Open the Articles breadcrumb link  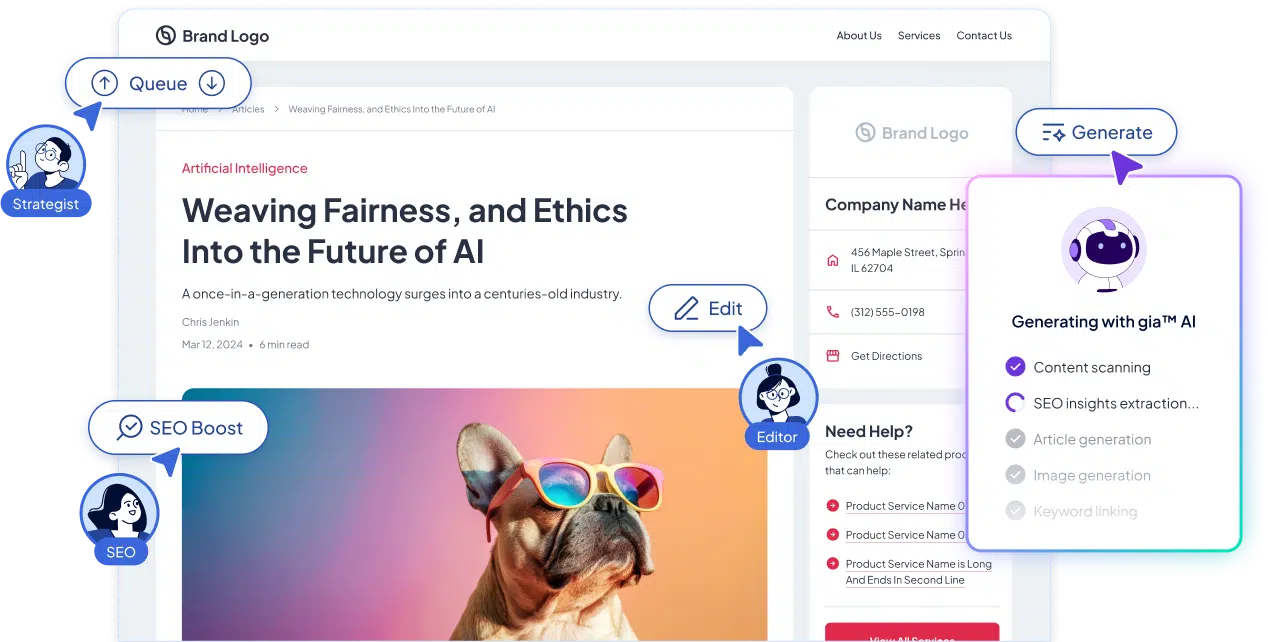(x=248, y=109)
